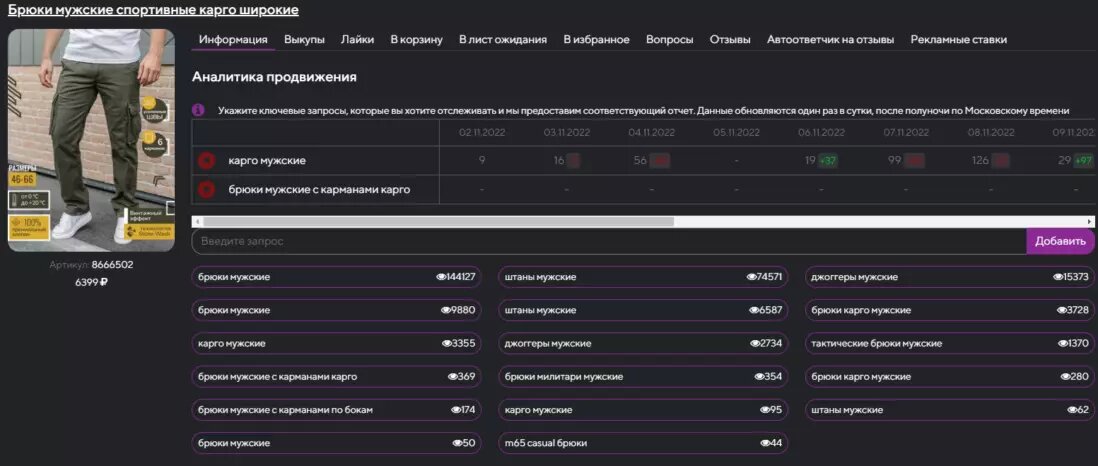Remove the tracked query "брюки мужские с карманами карго"
The width and height of the screenshot is (1098, 466).
pyautogui.click(x=207, y=189)
